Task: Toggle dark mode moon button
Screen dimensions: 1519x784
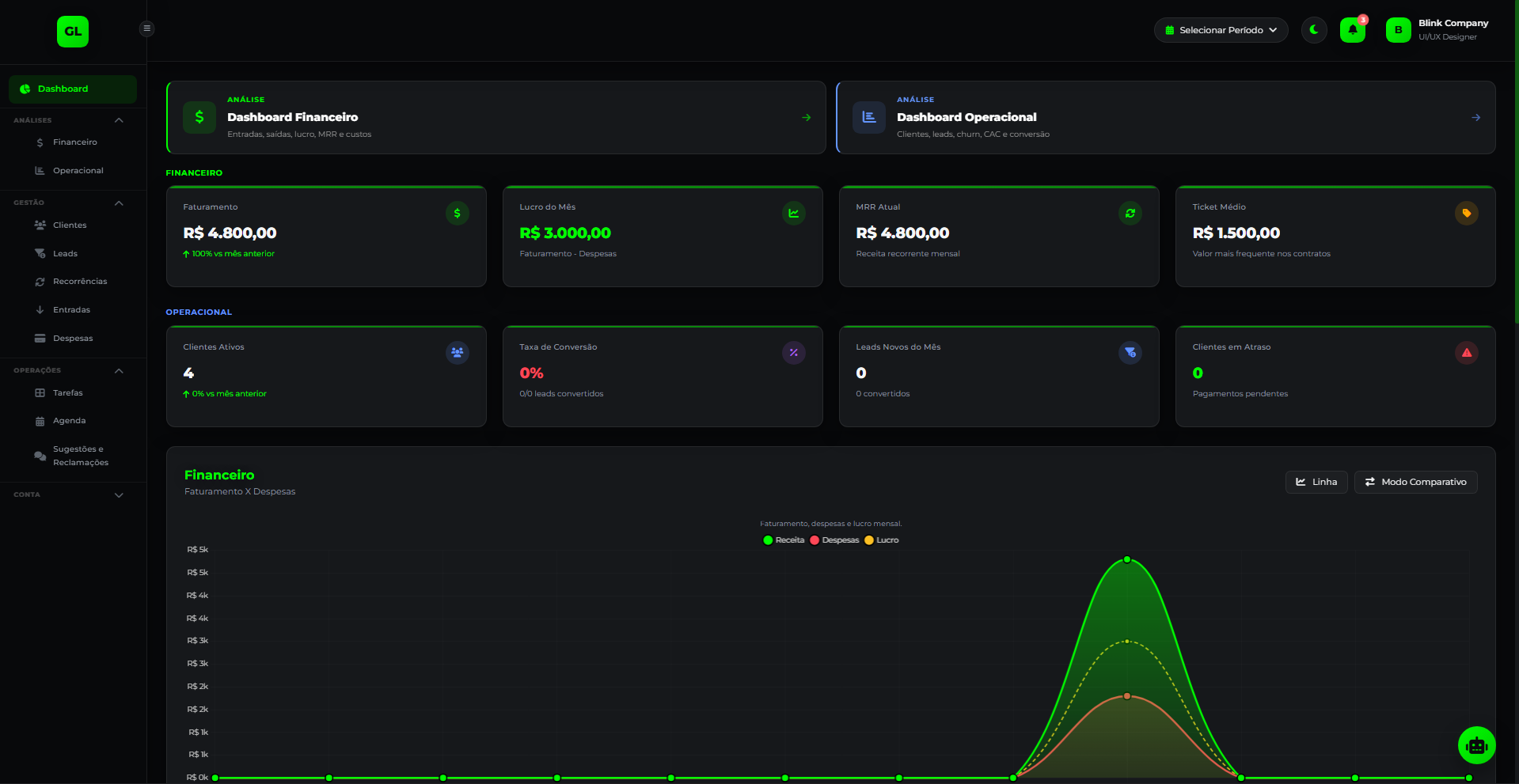Action: (x=1314, y=30)
